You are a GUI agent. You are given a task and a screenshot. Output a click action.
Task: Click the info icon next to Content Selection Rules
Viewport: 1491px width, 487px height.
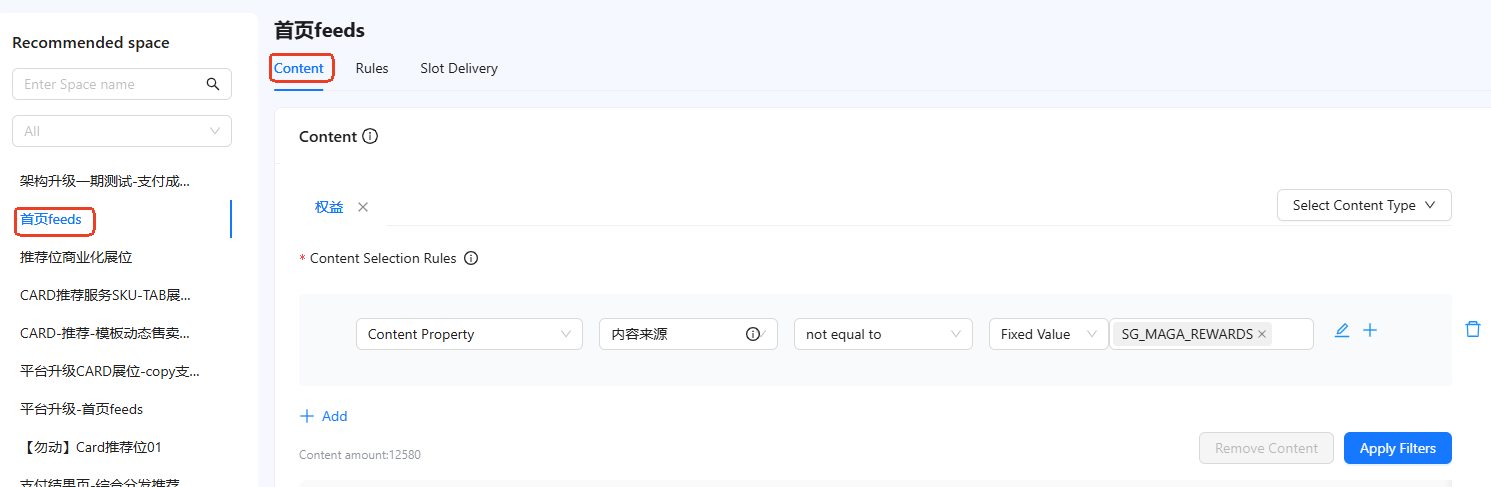[471, 258]
